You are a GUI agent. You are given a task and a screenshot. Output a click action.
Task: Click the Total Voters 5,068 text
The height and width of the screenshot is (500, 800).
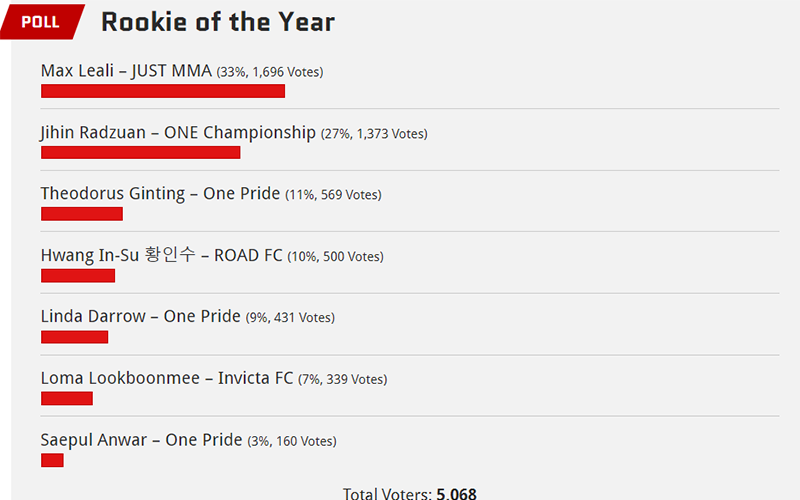pos(410,493)
